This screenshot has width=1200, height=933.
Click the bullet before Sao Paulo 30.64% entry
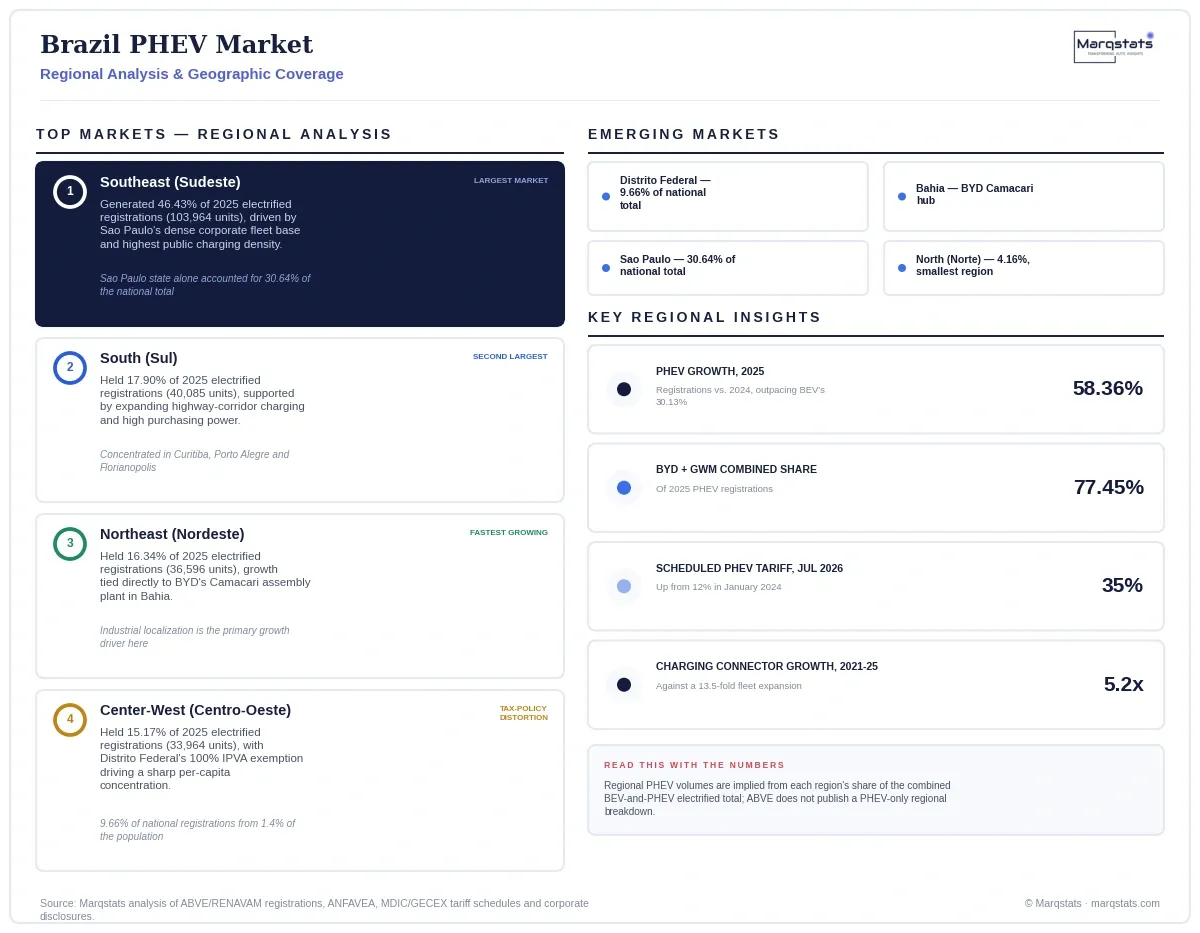606,268
